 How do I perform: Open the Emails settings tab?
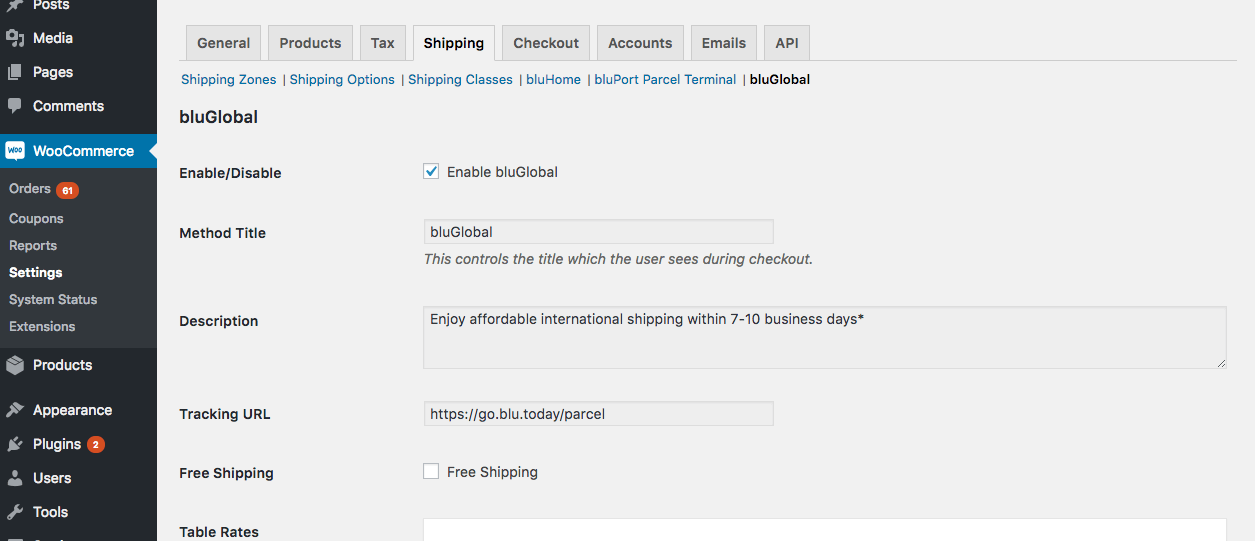[x=724, y=43]
